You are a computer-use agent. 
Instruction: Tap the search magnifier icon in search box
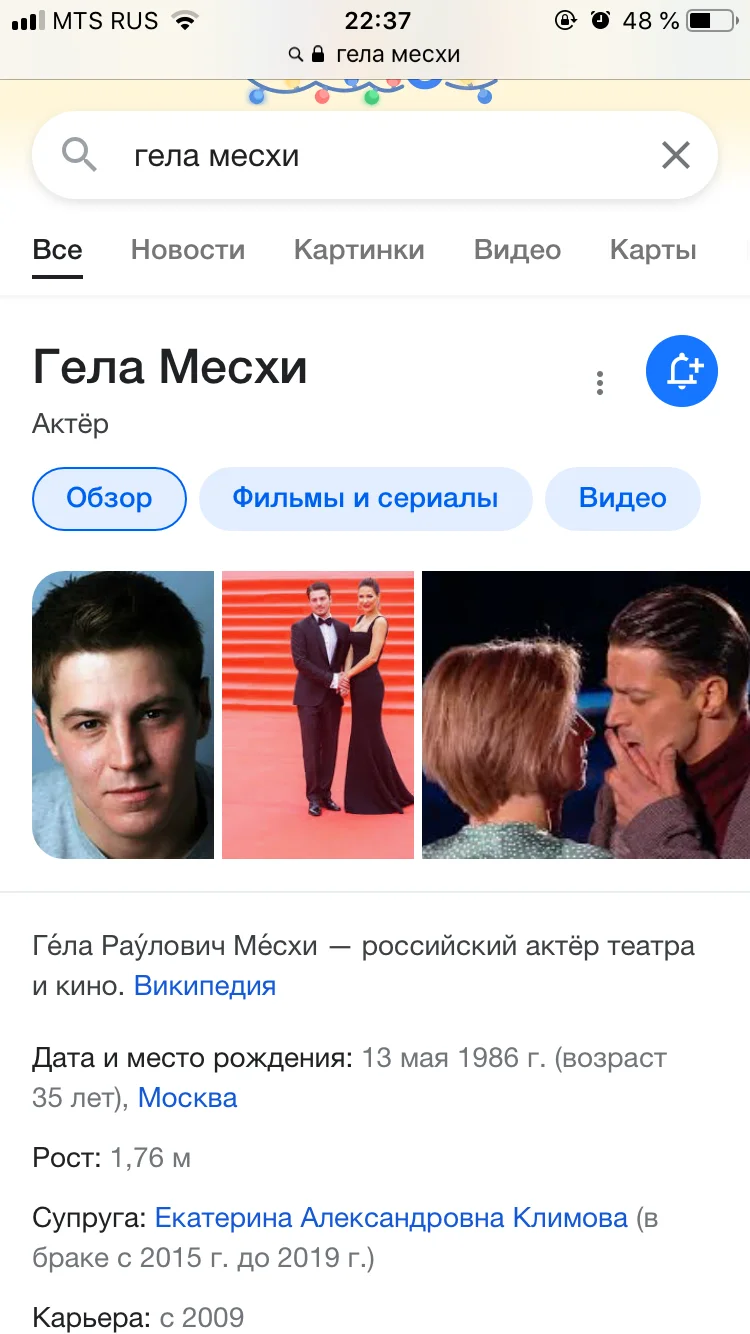[x=79, y=155]
